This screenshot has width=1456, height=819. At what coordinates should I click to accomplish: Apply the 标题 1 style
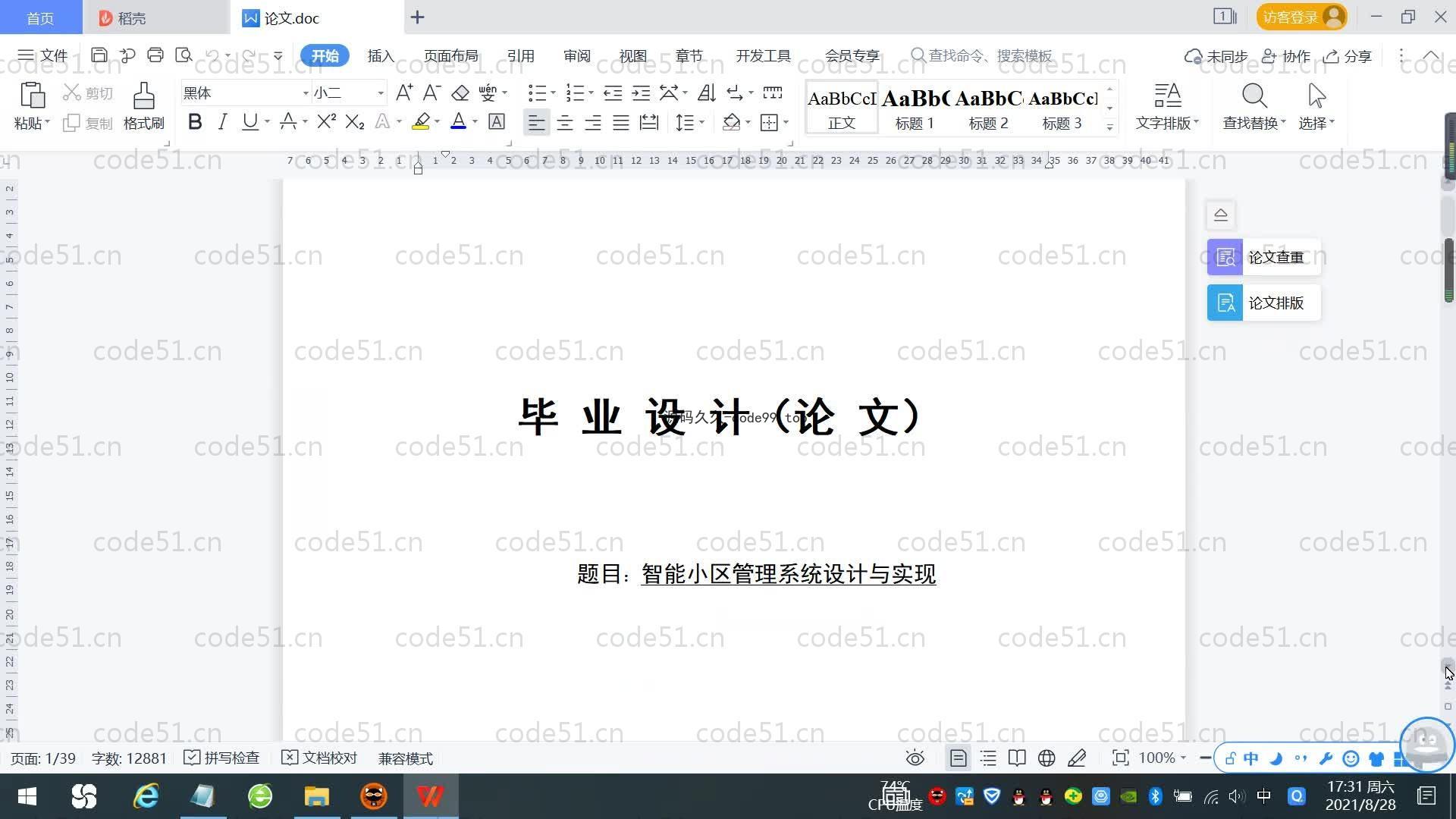[915, 108]
